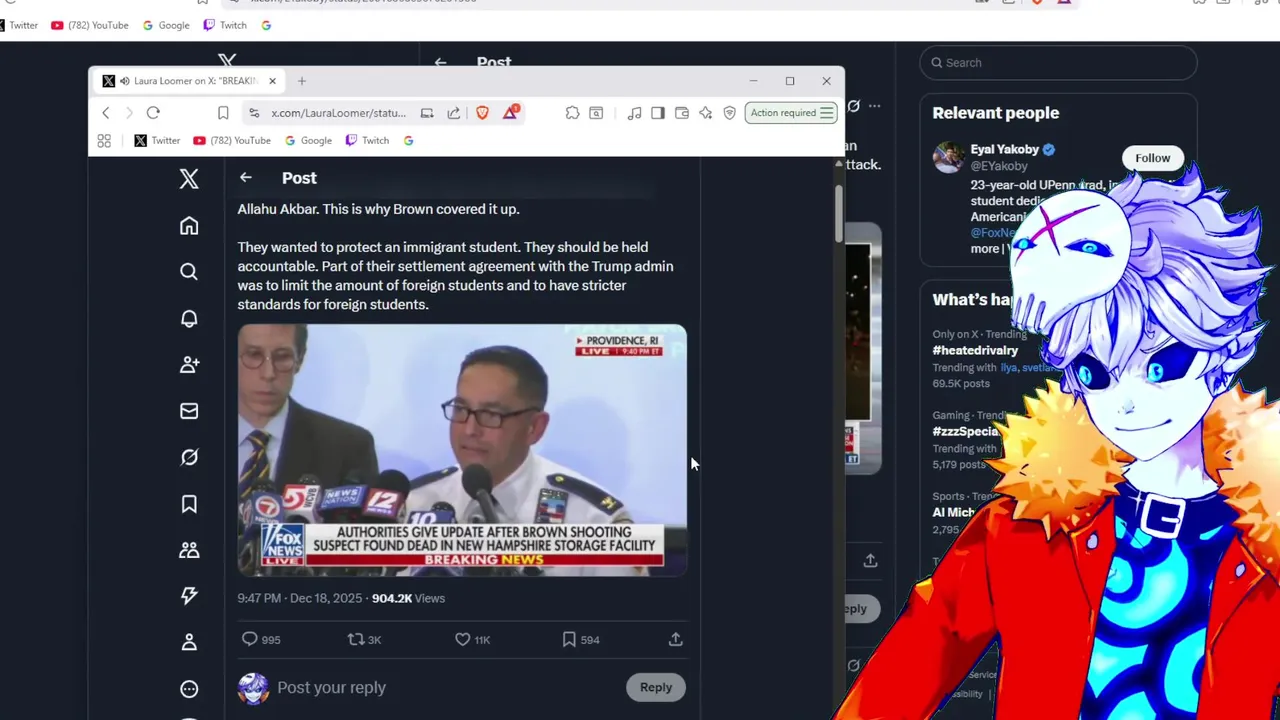Reload the page in front browser window
Screen dimensions: 1280x720
(x=153, y=113)
